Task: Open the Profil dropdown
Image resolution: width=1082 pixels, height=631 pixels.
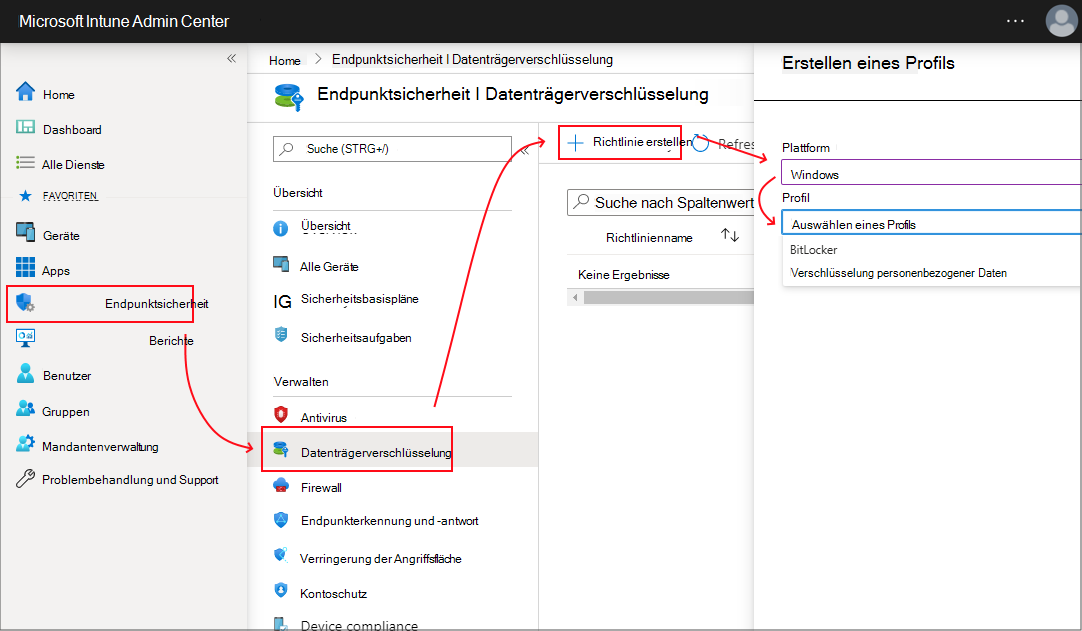Action: coord(932,223)
